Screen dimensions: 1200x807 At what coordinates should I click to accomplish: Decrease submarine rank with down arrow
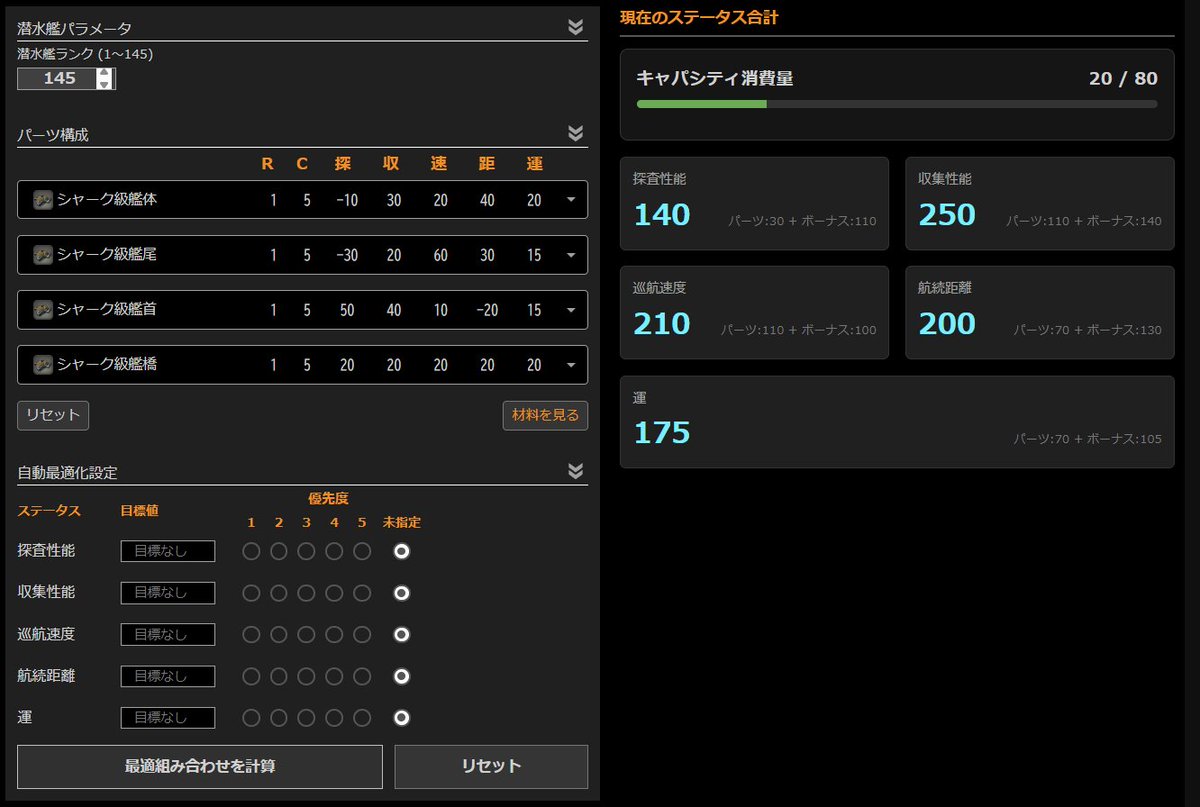point(104,84)
